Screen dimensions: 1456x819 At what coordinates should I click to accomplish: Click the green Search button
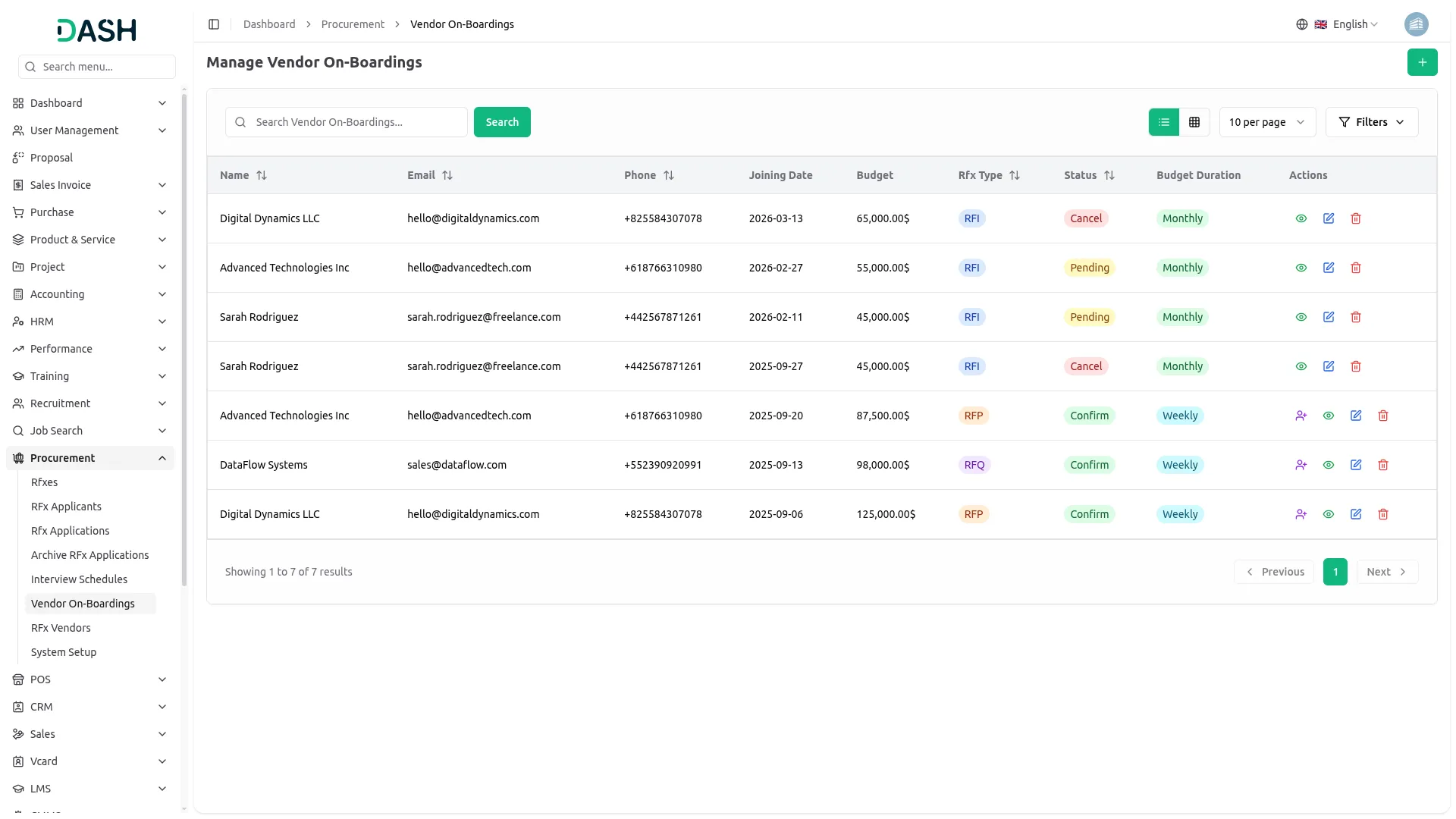pyautogui.click(x=502, y=122)
